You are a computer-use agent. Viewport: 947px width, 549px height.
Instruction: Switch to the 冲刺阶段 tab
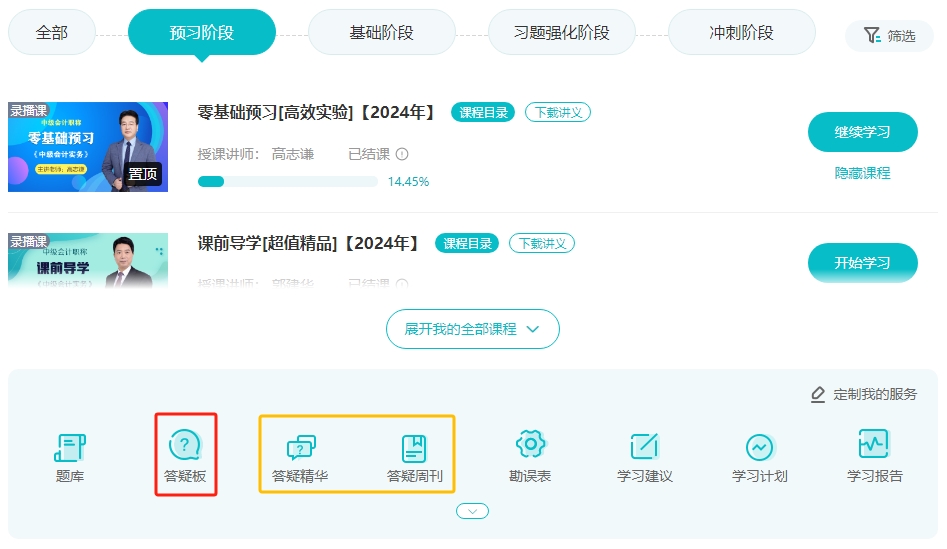(742, 33)
